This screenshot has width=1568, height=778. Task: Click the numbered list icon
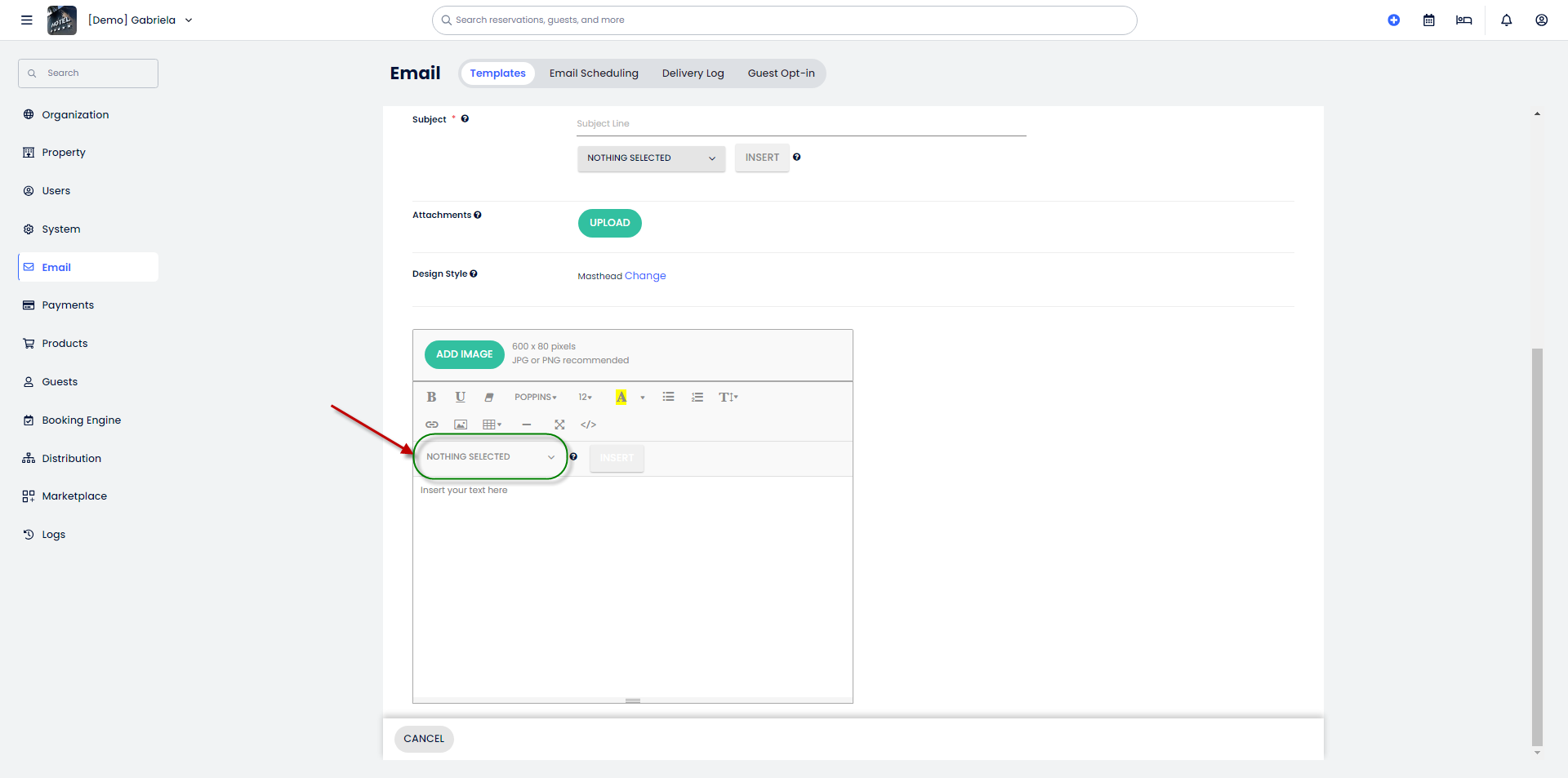coord(697,398)
